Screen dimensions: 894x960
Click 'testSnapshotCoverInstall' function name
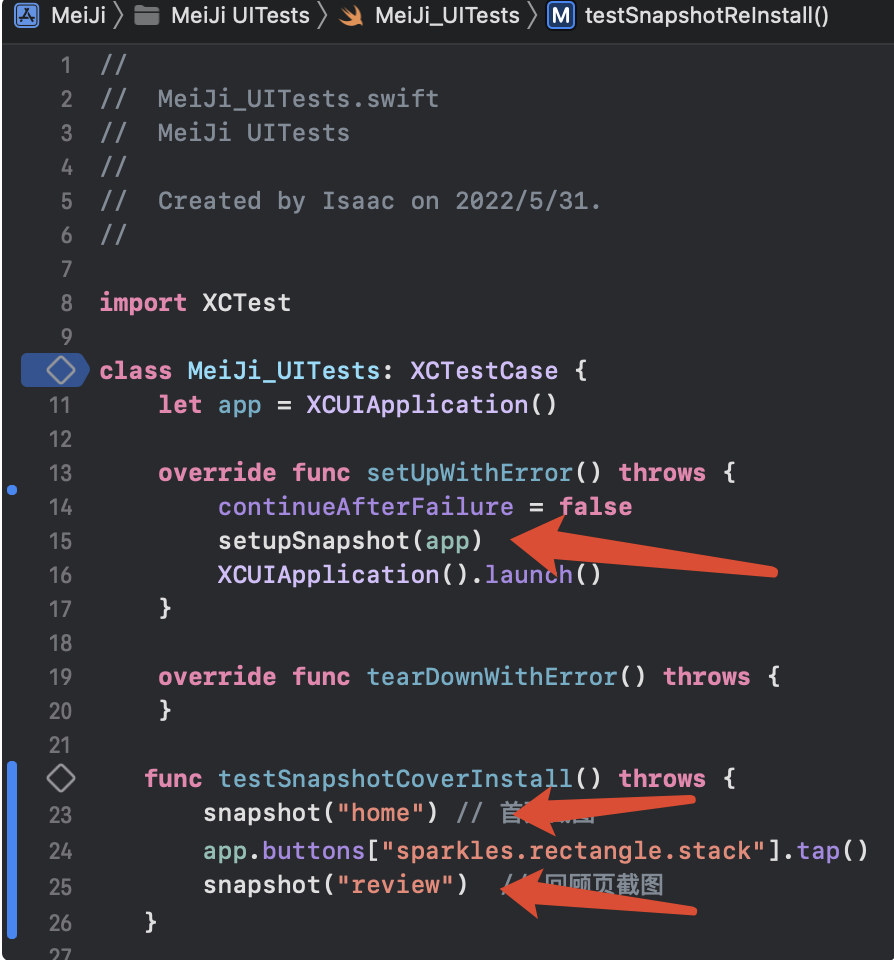tap(395, 779)
